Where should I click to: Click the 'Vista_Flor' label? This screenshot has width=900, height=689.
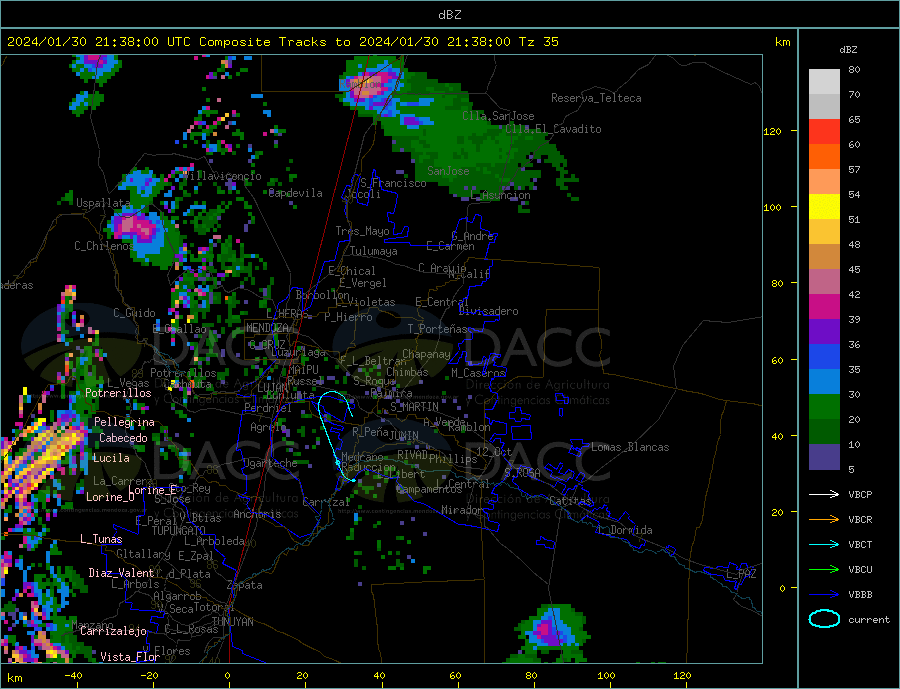point(130,656)
